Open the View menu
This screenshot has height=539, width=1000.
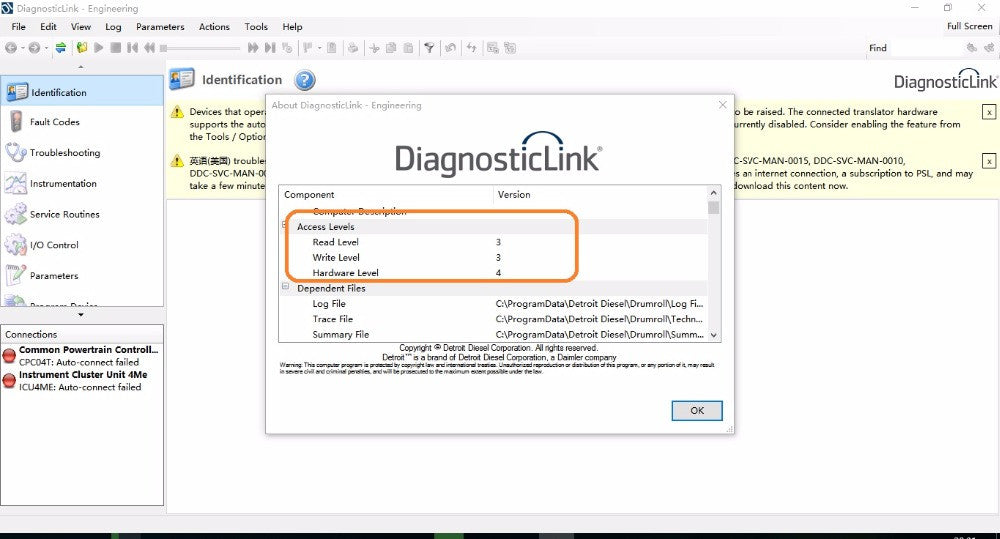[80, 27]
